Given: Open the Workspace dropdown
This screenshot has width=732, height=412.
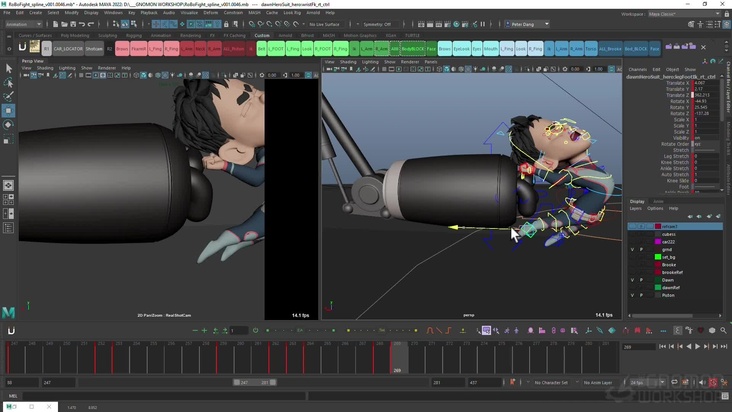Looking at the screenshot, I should (x=686, y=13).
